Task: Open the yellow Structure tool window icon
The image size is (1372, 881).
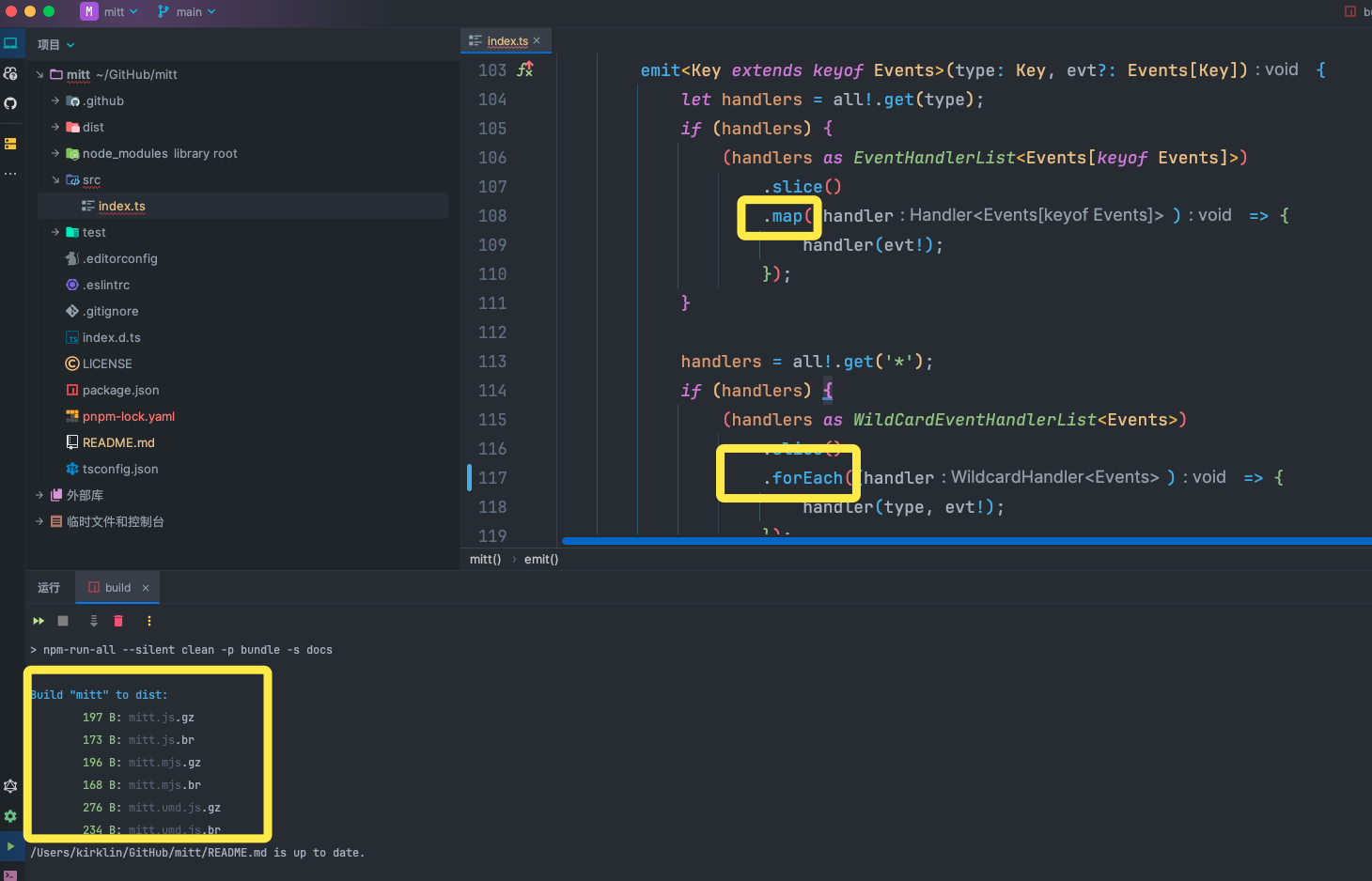Action: coord(10,144)
